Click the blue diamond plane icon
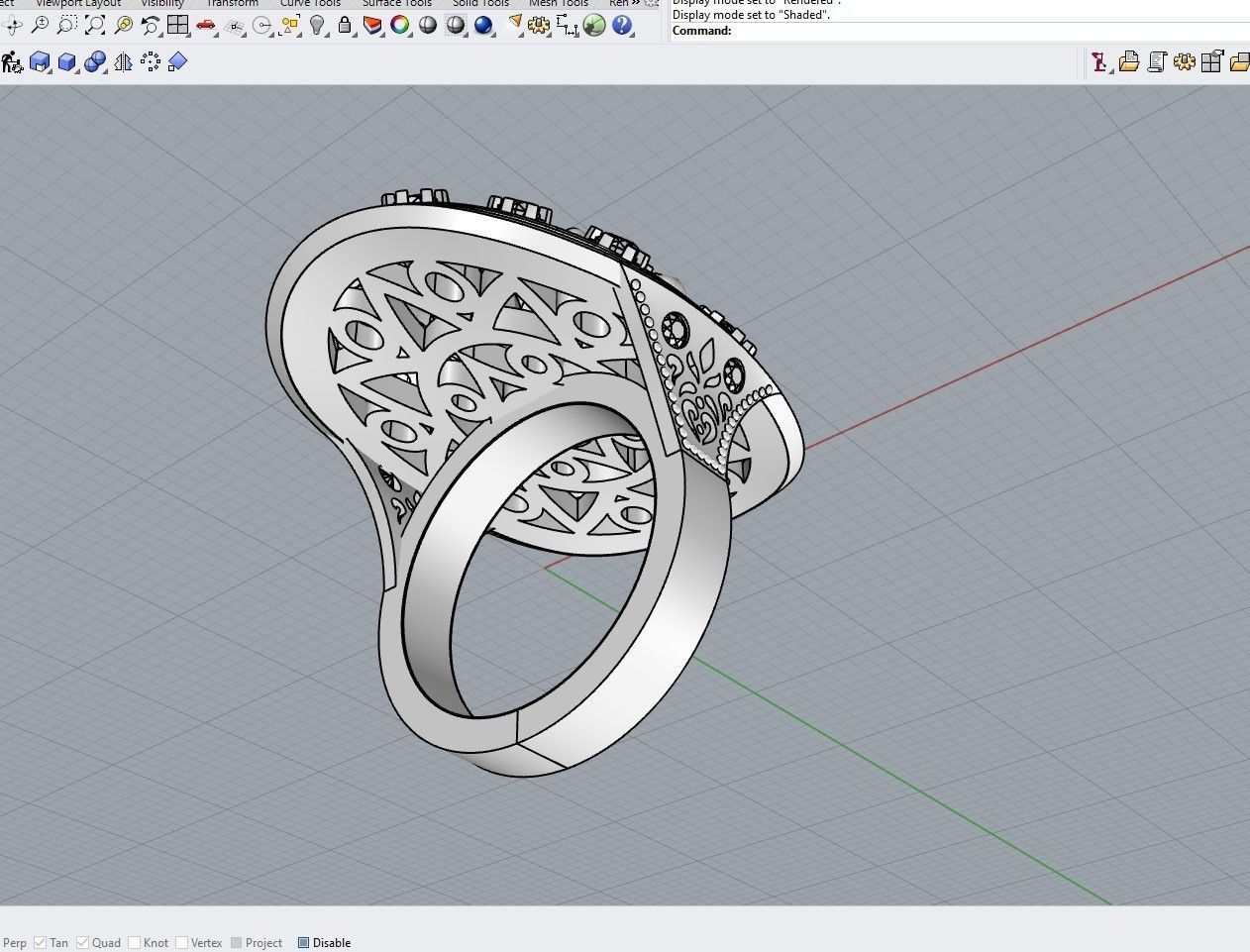 coord(178,62)
